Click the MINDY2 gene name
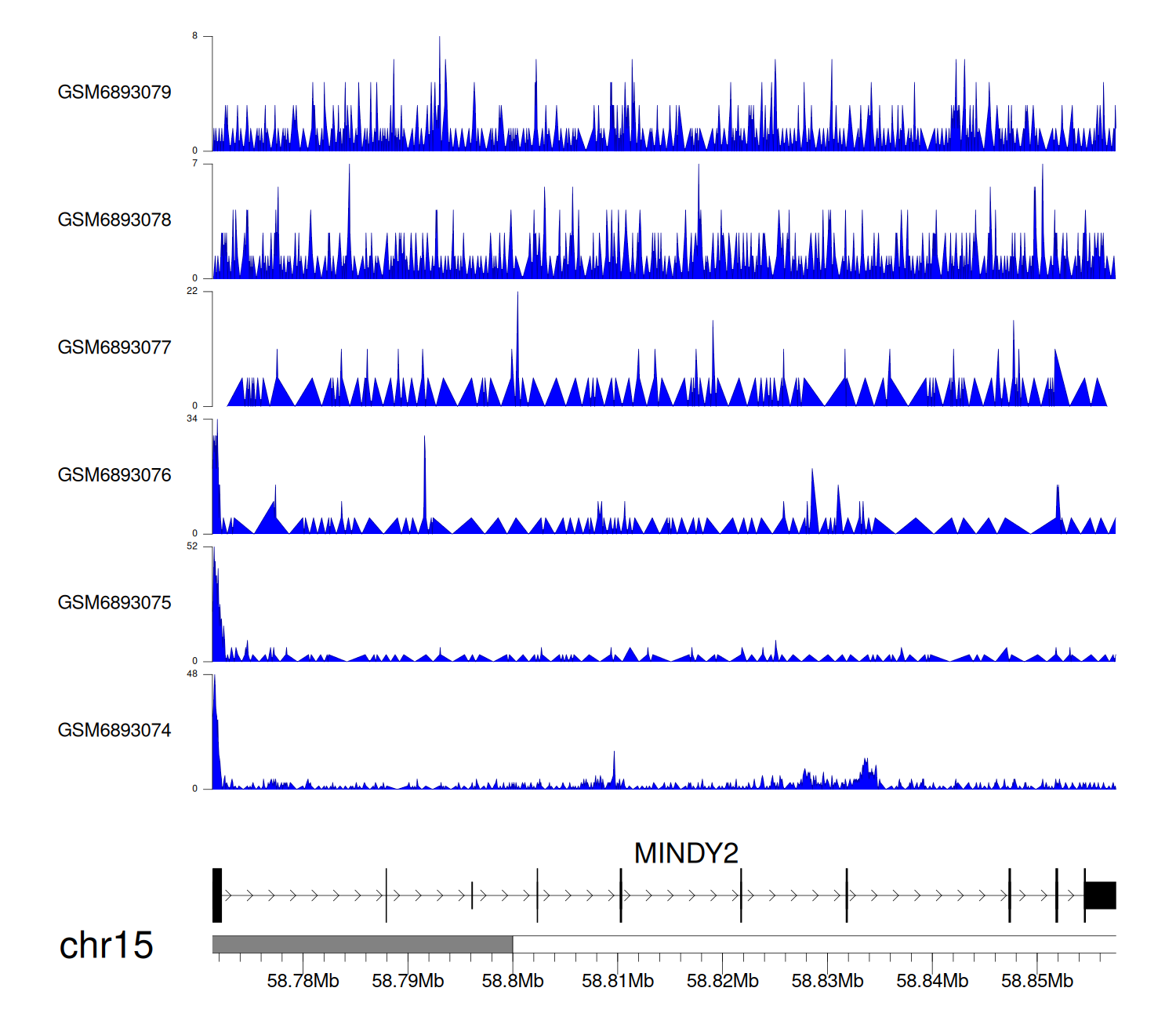 pos(686,853)
